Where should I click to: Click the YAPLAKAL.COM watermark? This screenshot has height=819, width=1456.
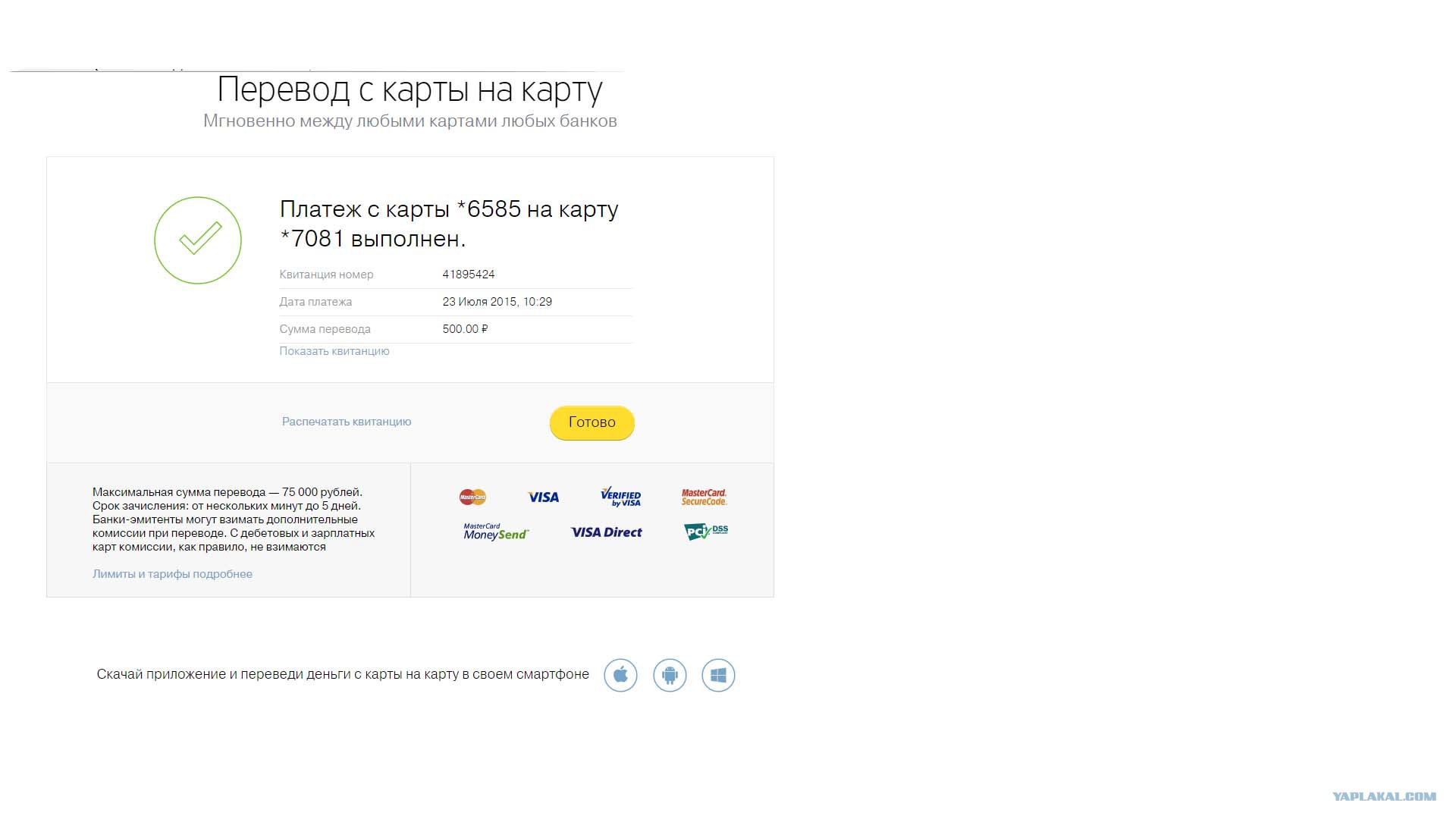click(1385, 796)
